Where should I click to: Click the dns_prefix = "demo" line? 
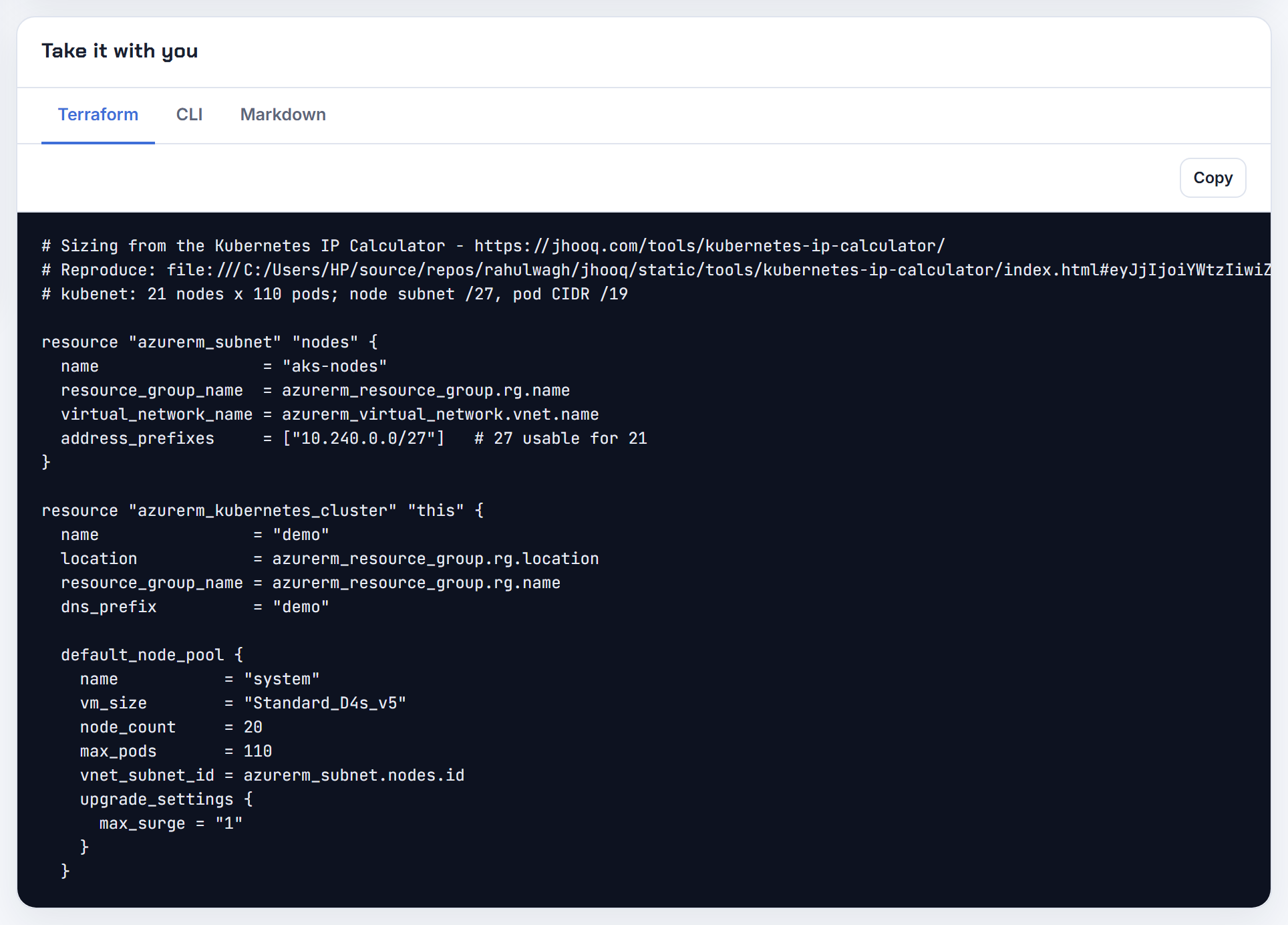coord(195,607)
